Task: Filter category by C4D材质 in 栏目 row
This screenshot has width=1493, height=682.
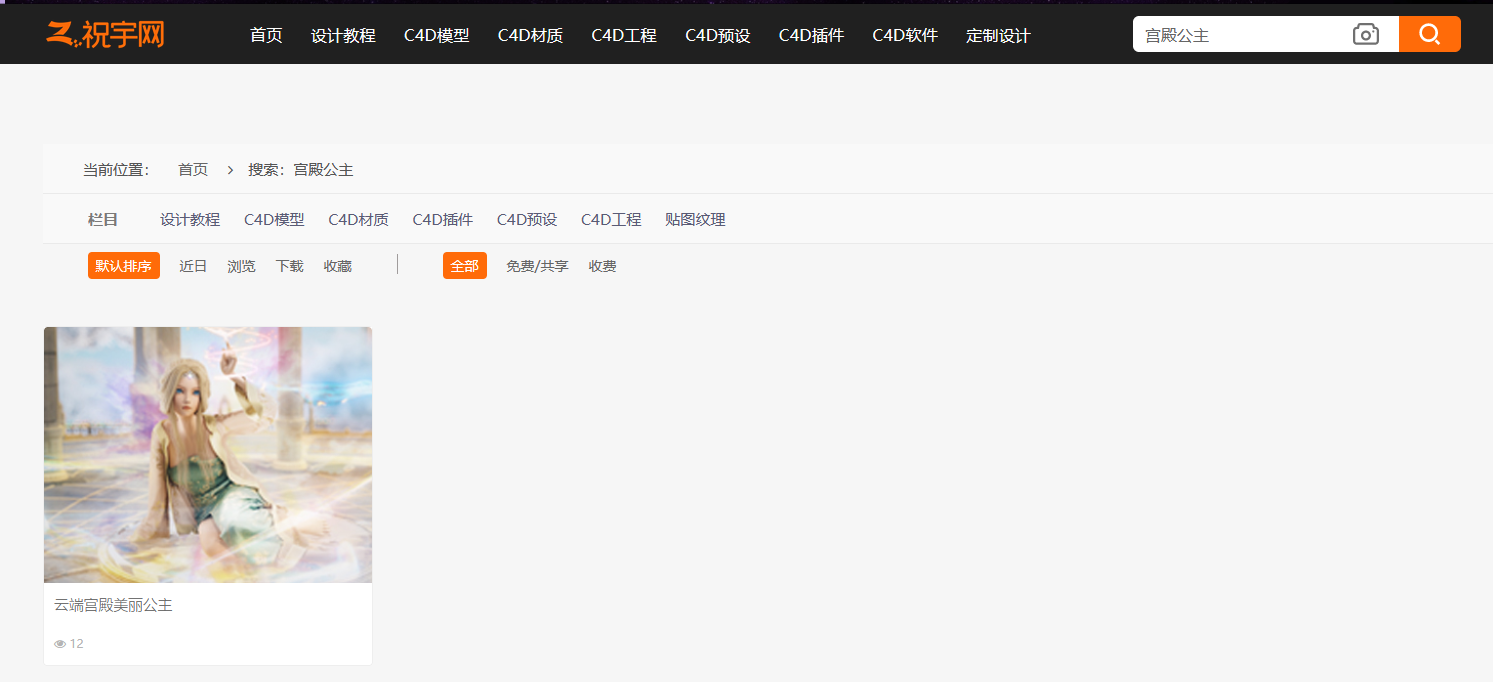Action: (358, 220)
